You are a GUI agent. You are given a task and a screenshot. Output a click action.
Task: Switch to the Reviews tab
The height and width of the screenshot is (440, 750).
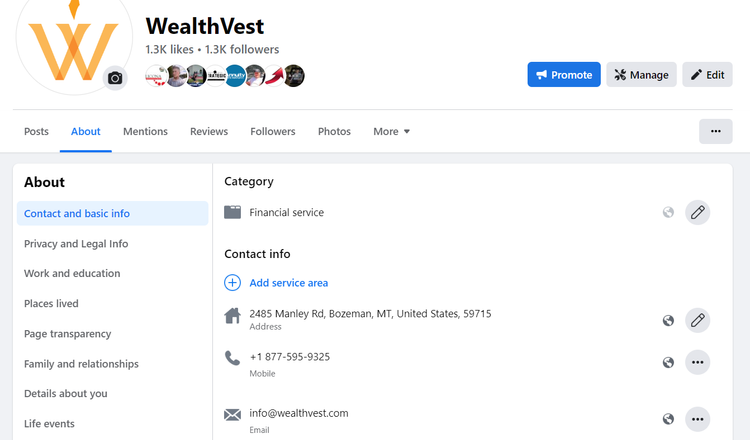(209, 132)
